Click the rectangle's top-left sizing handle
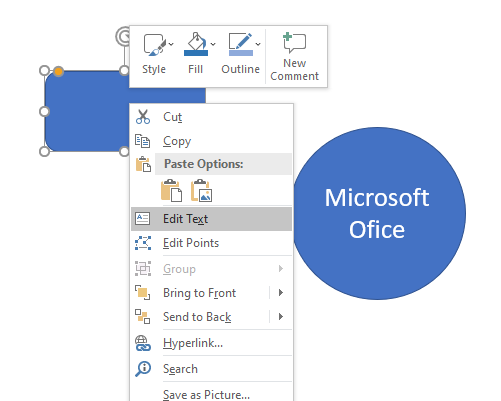Screen dimensions: 501x401 [x=44, y=71]
